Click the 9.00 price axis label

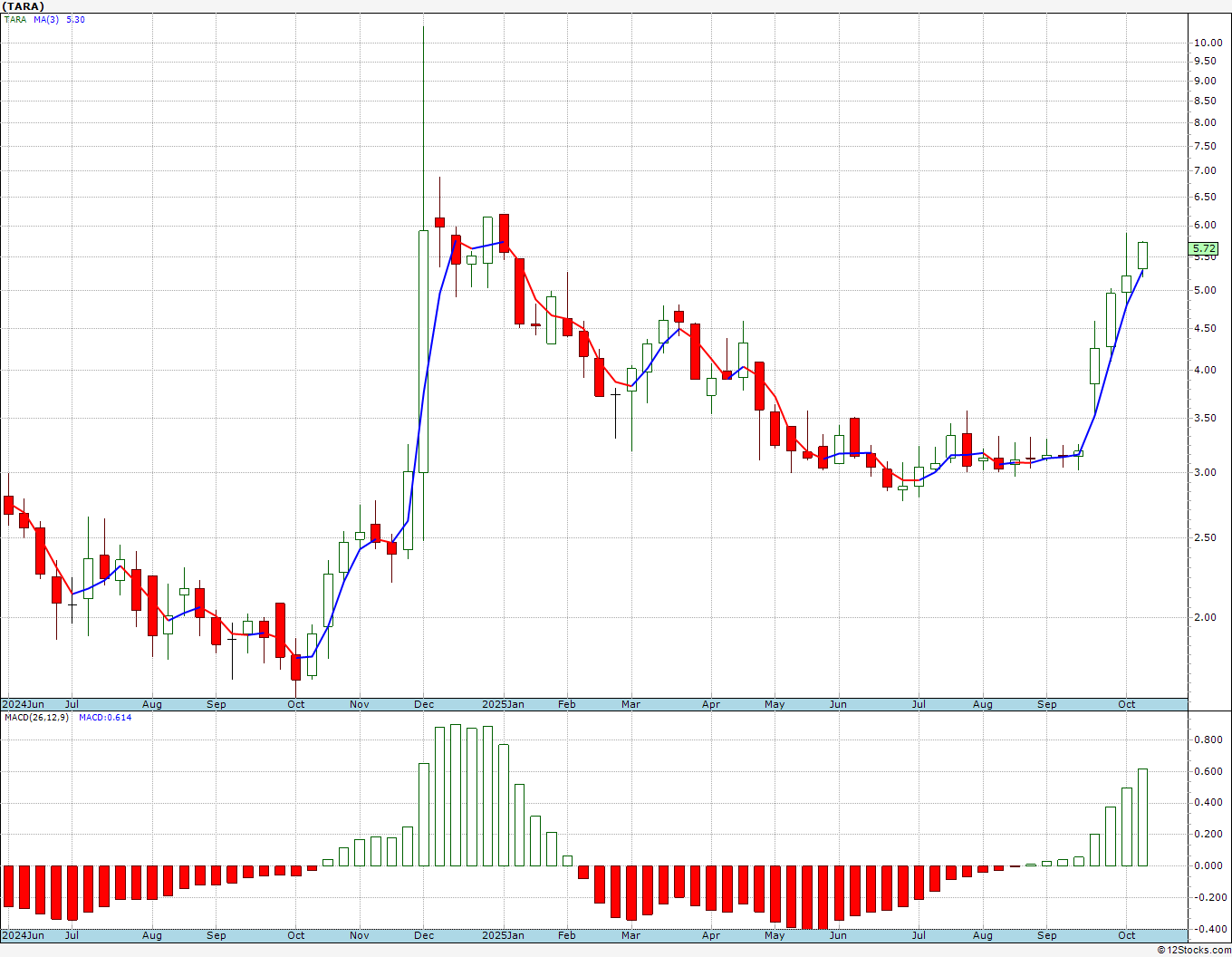click(x=1205, y=81)
